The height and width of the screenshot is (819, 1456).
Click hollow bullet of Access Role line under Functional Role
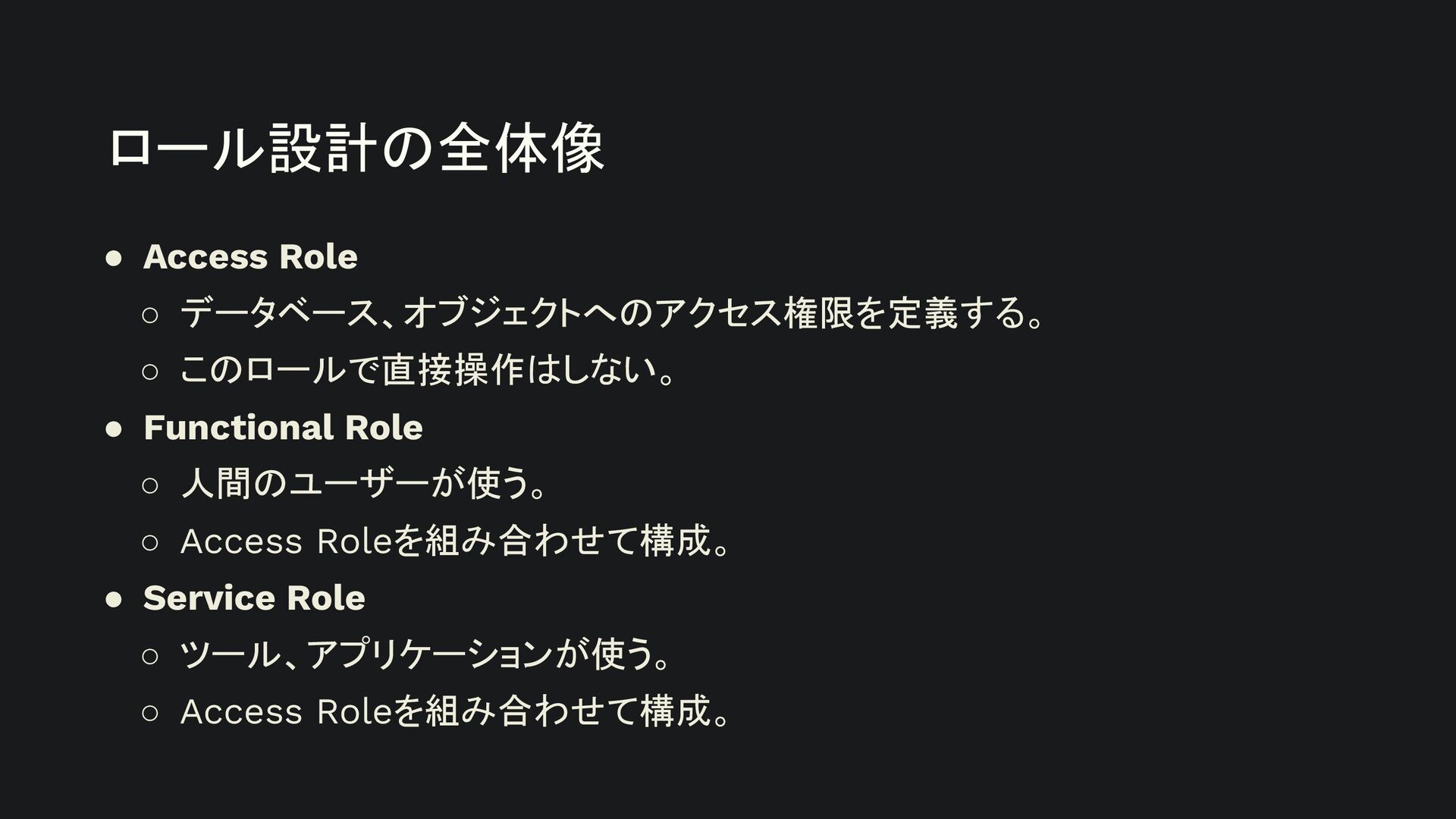point(149,543)
